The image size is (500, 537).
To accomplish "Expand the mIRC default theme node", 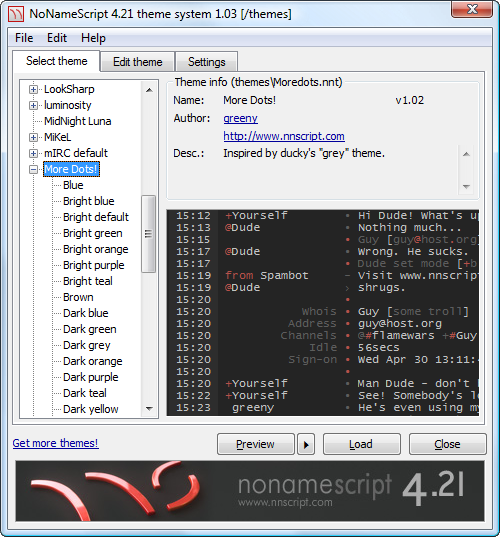I will pos(33,153).
